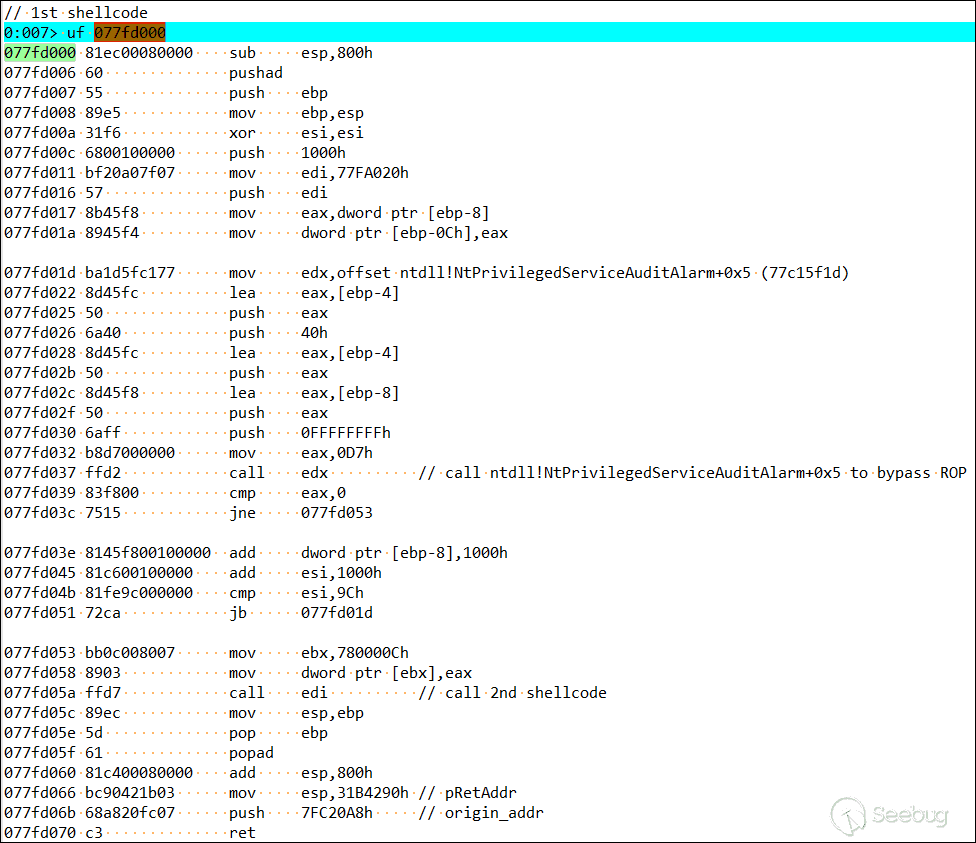Select operand 'edi,77FA020h'
This screenshot has width=976, height=843.
355,172
